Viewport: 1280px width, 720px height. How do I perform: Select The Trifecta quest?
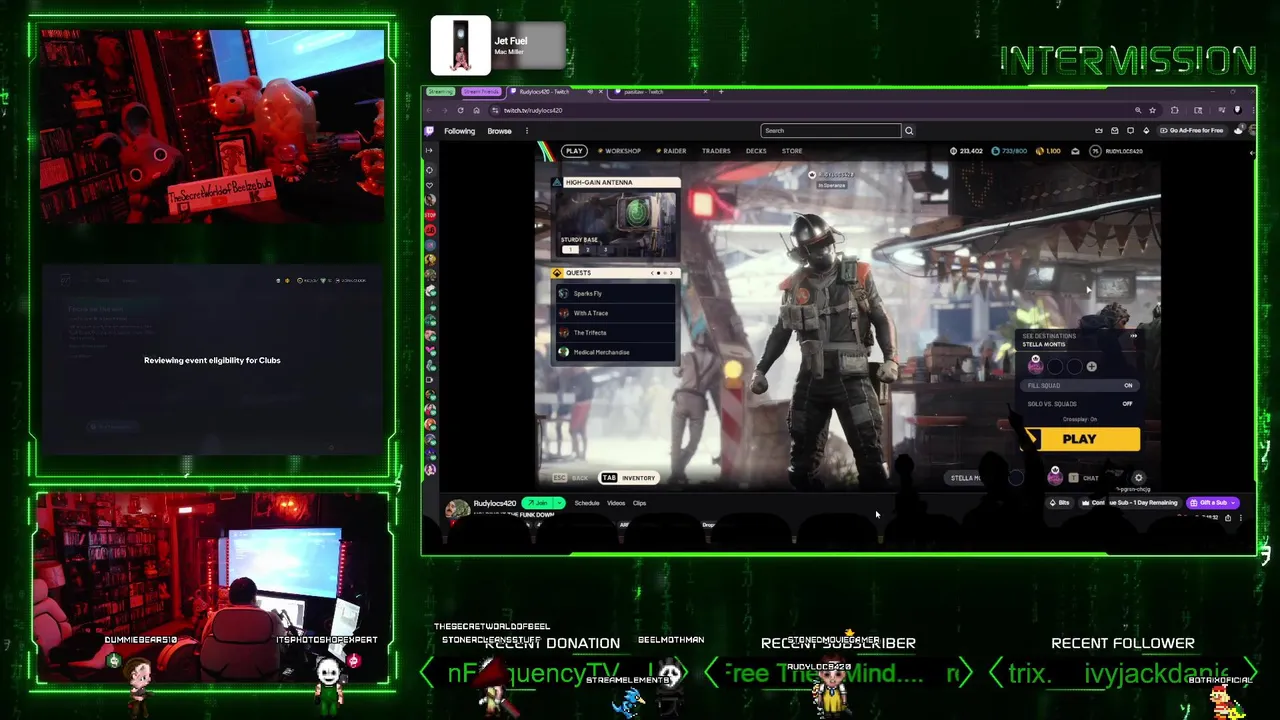point(617,332)
